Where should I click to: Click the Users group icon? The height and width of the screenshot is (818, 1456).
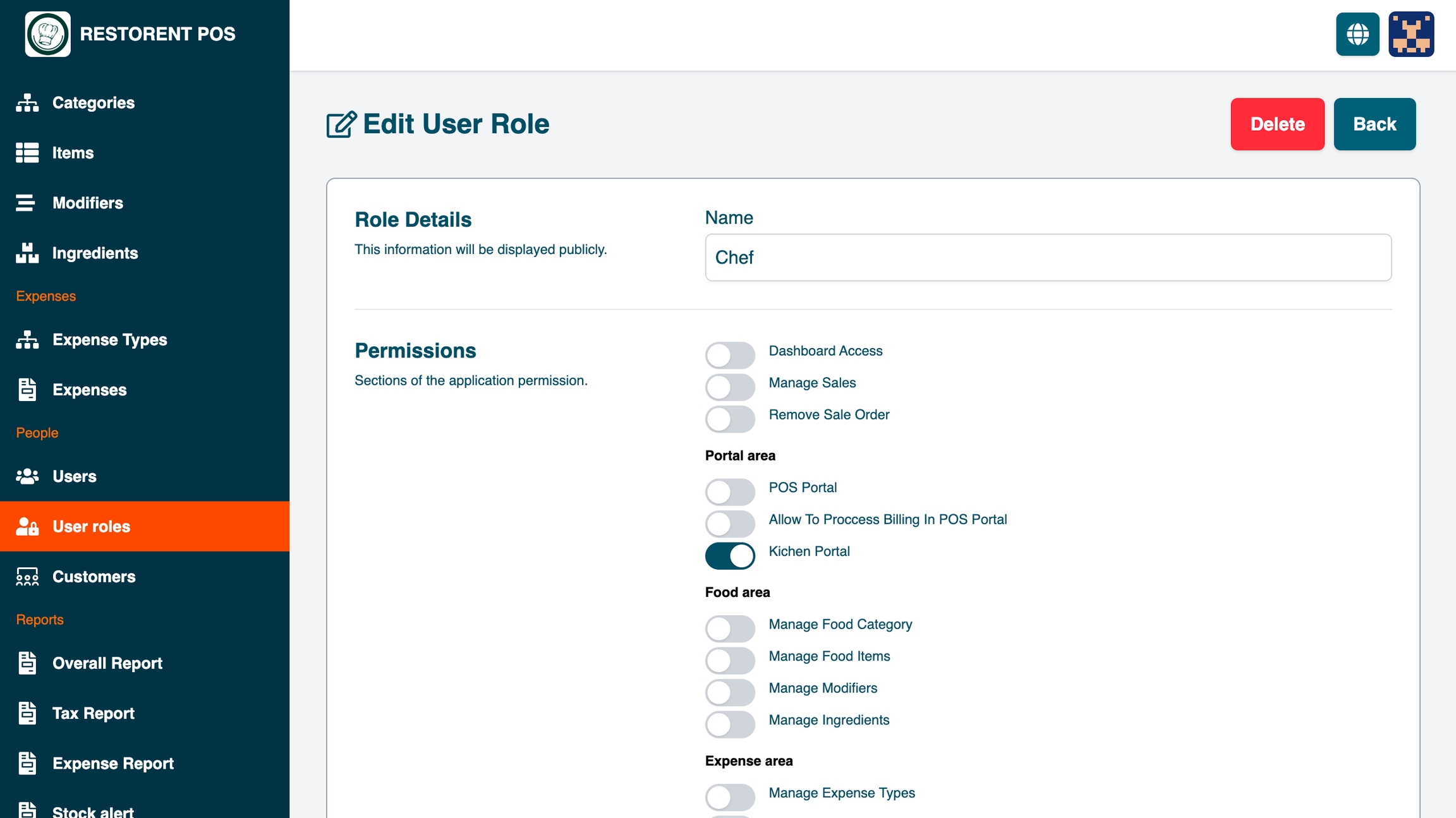pos(27,476)
